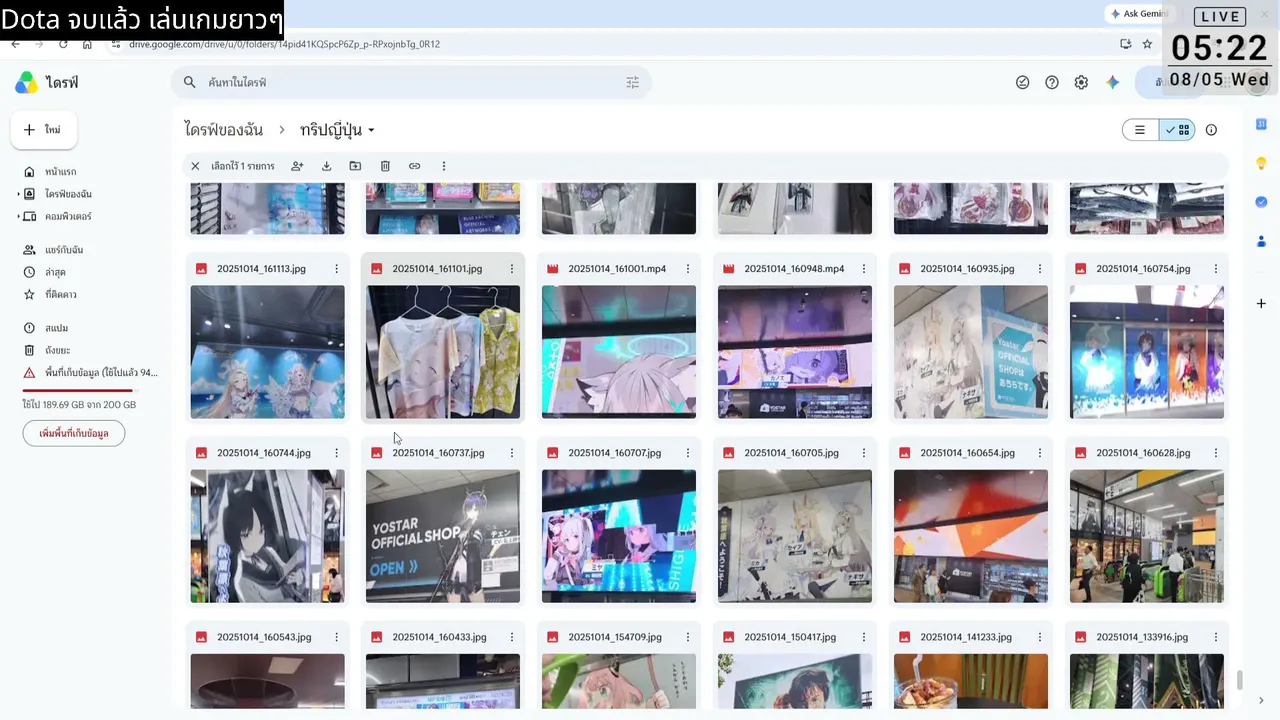Delete the selected file with the trash icon

[x=385, y=166]
